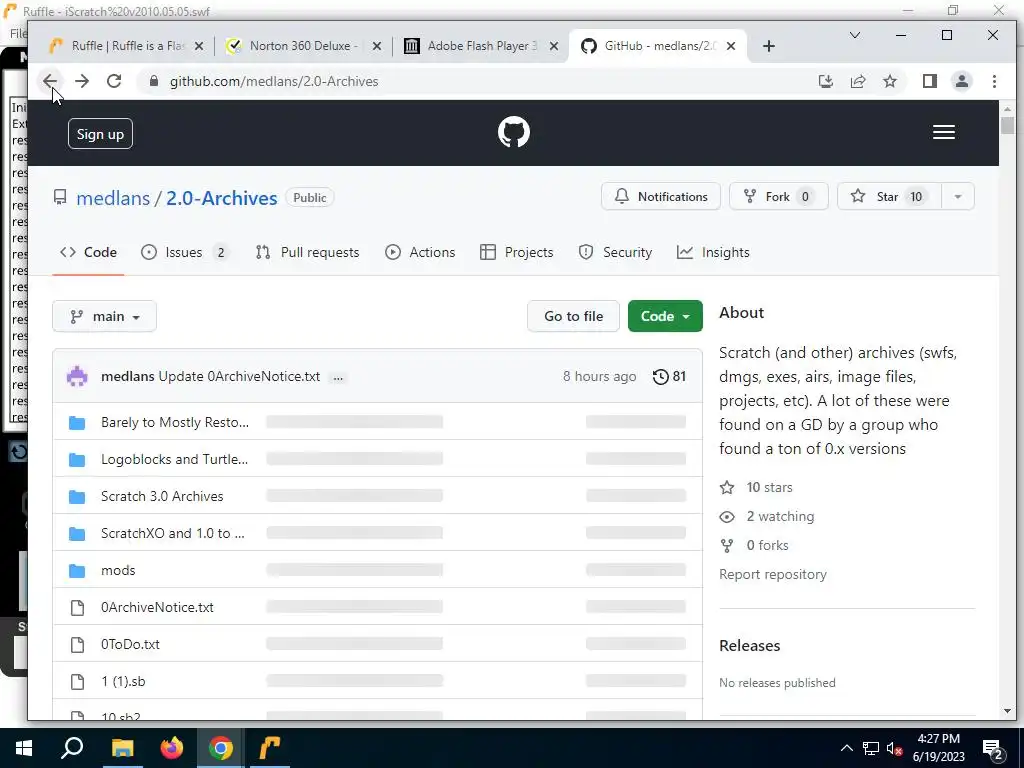
Task: Switch to the Norton 360 Deluxe tab
Action: click(x=304, y=46)
